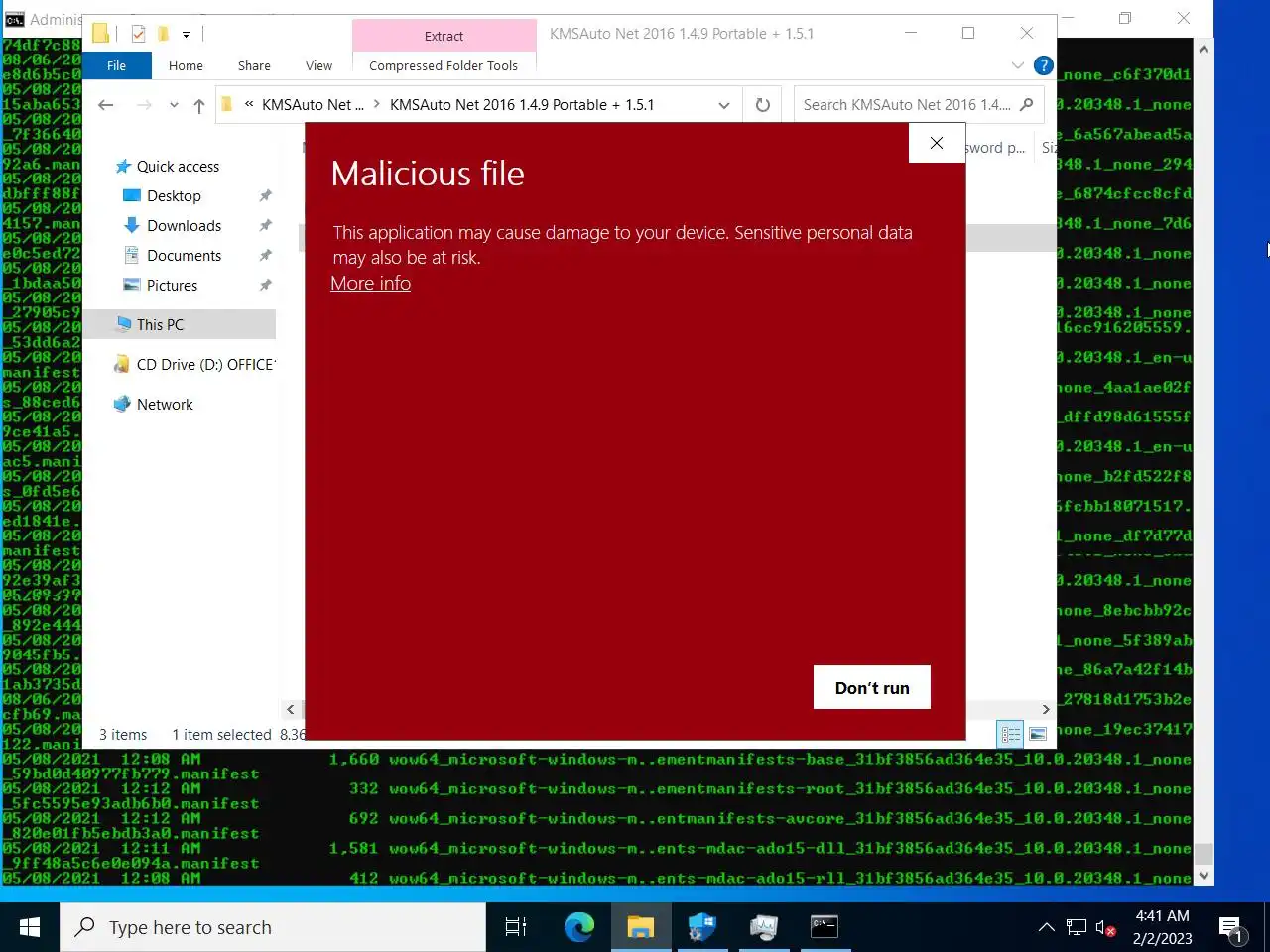Open Compressed Folder Tools tab
Image resolution: width=1270 pixels, height=952 pixels.
click(x=444, y=65)
